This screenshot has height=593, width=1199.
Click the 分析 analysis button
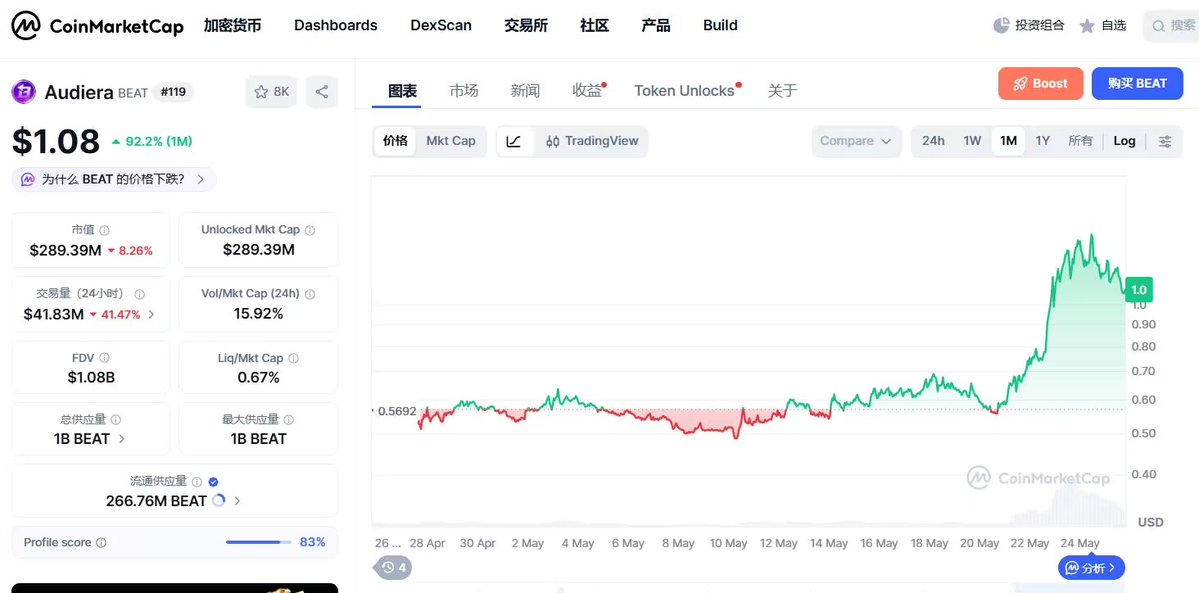tap(1092, 569)
